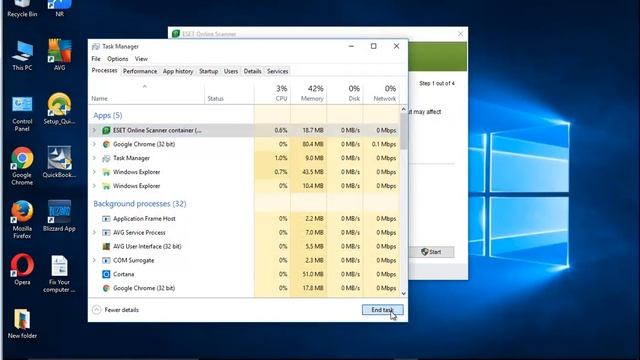Open the Blizzard App desktop shortcut

pos(59,216)
